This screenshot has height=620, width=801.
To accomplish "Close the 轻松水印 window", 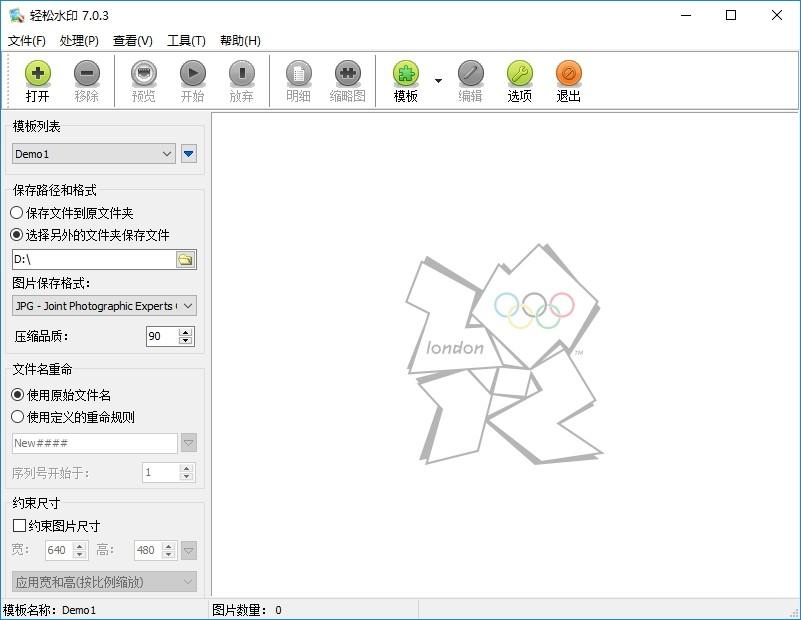I will [x=776, y=15].
